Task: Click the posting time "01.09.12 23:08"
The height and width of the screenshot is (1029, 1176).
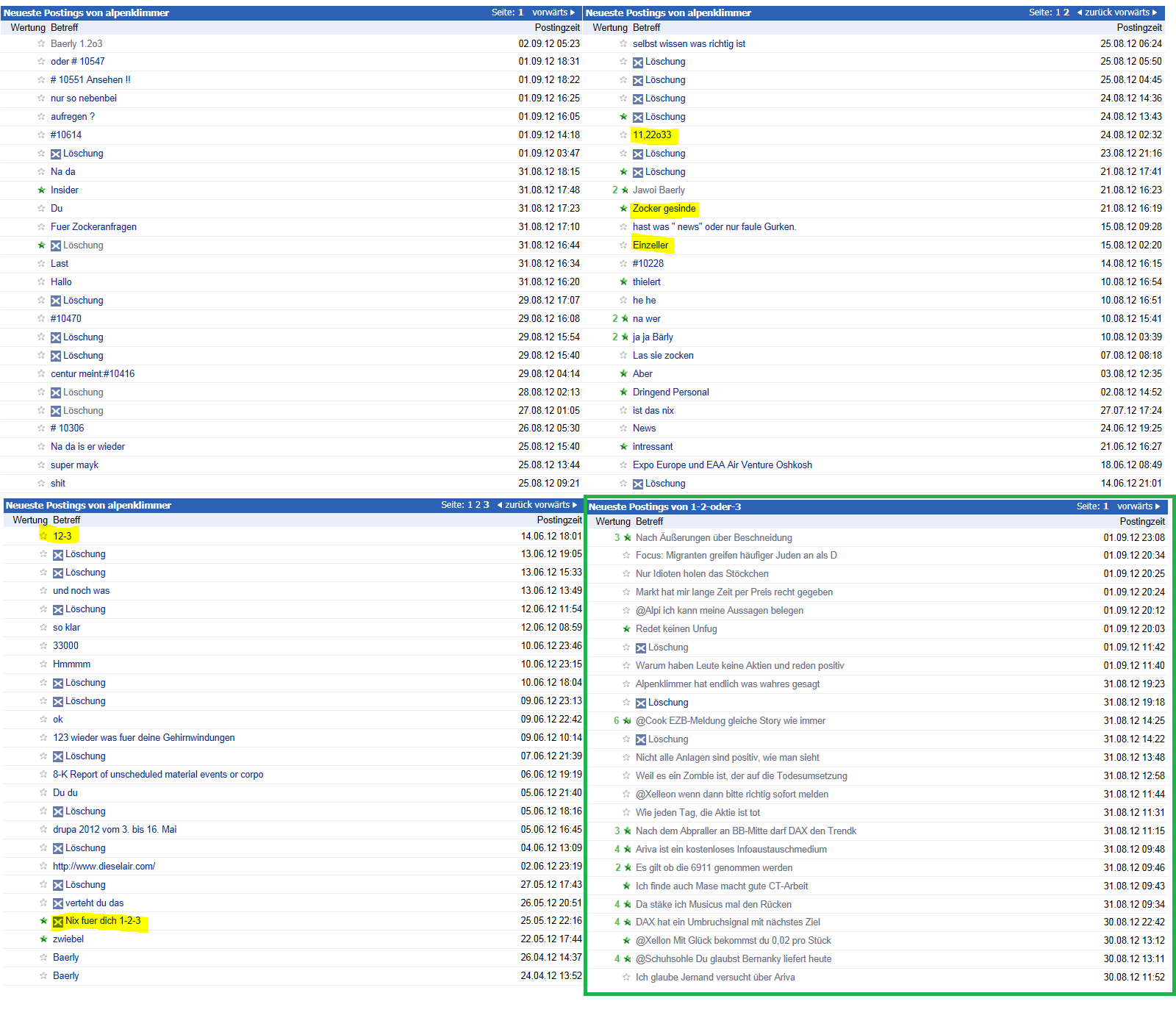Action: coord(1134,538)
